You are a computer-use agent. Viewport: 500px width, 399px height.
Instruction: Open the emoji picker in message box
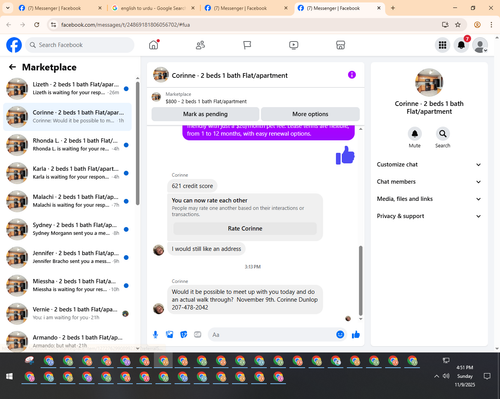[x=340, y=334]
